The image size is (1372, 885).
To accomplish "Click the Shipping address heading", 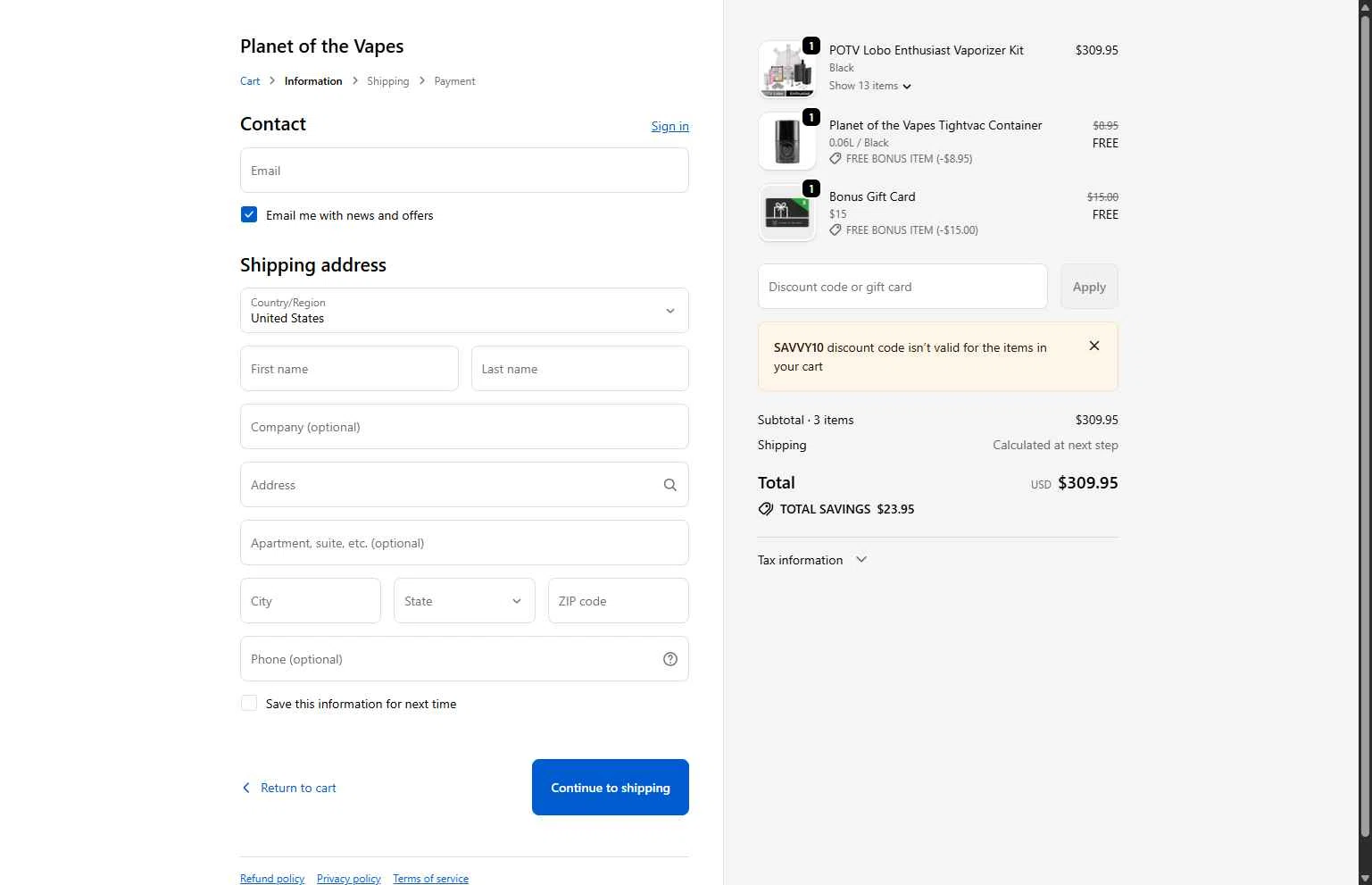I will point(313,265).
